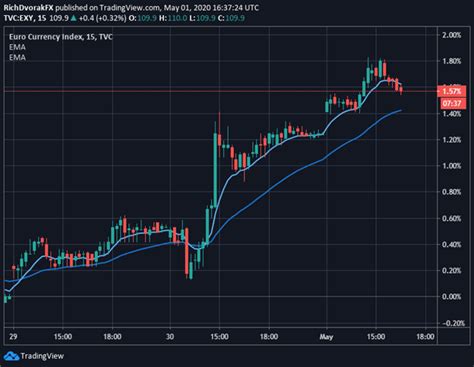Click the +0.4 (+0.32%) change value
474x367 pixels.
coord(102,18)
